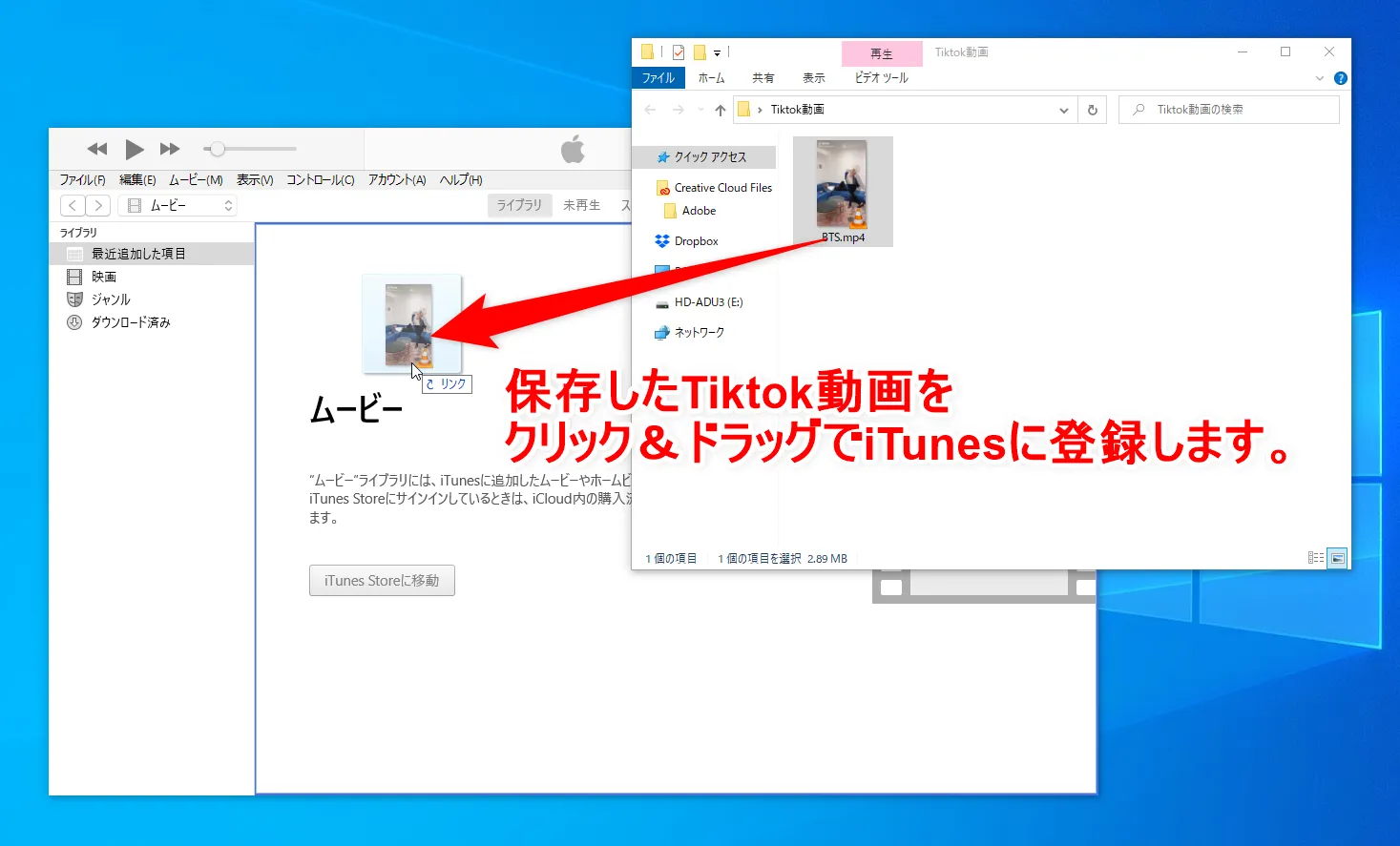Viewport: 1400px width, 846px height.
Task: Click the iTunes rewind button
Action: (x=97, y=149)
